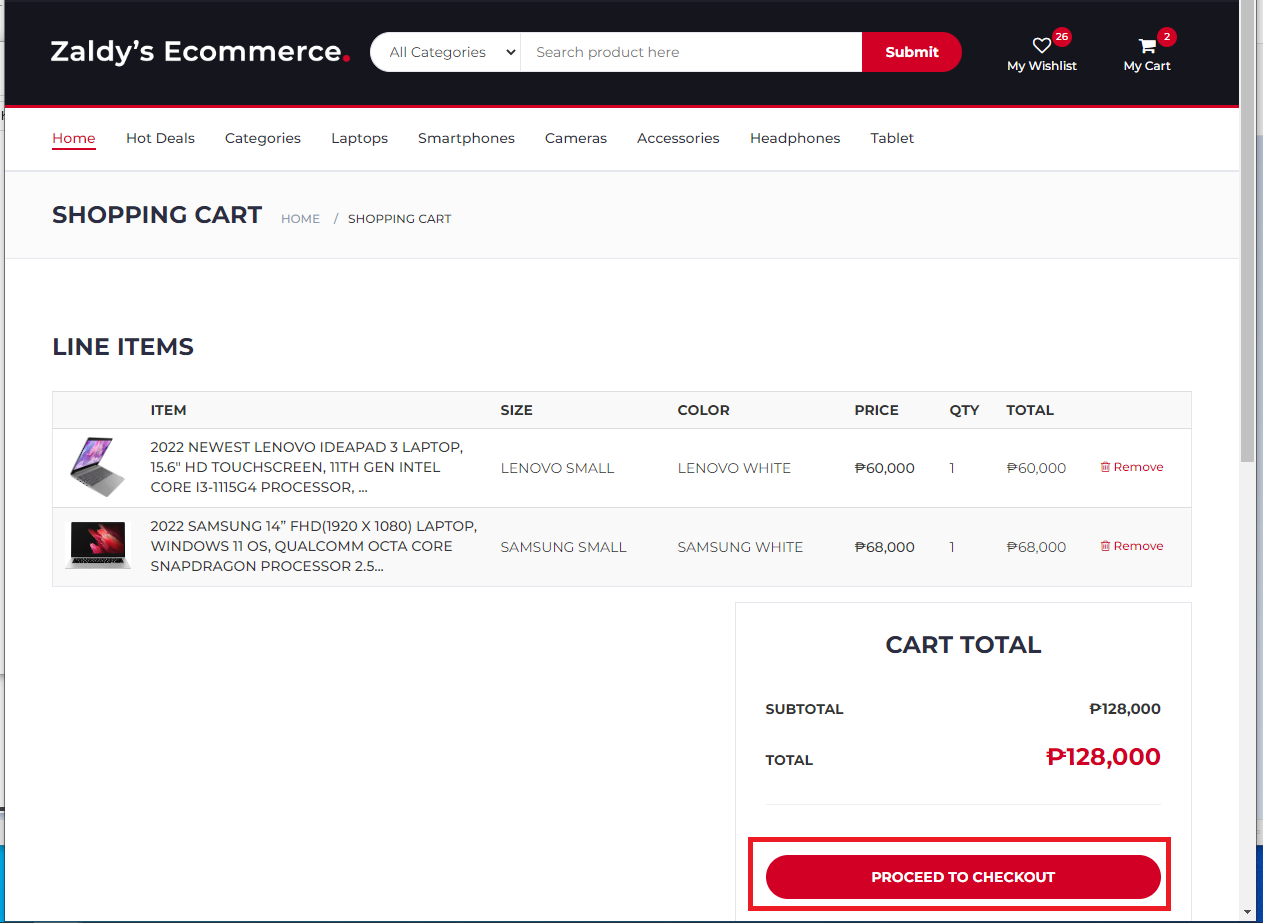
Task: Open the Lenovo IdeaPad 3 product link
Action: pyautogui.click(x=307, y=467)
